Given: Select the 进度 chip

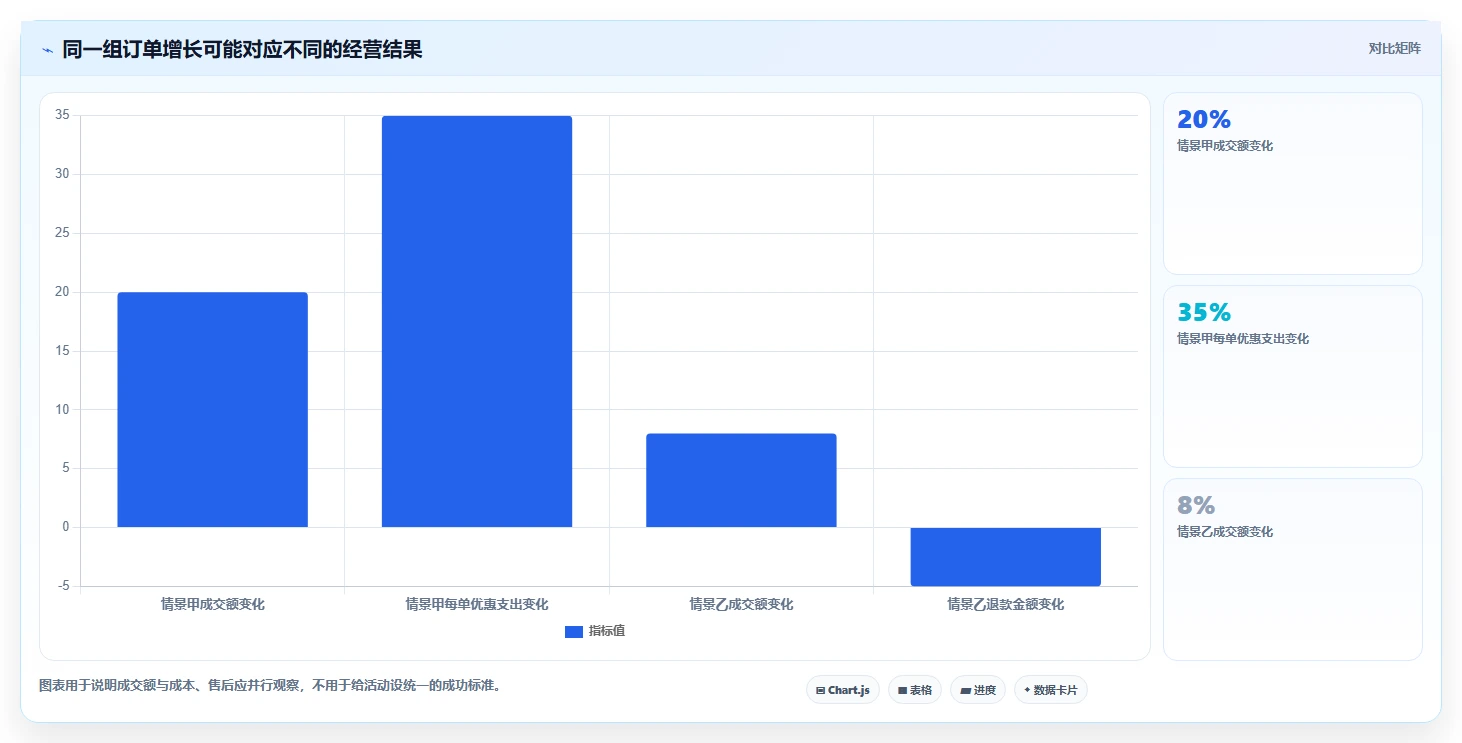Looking at the screenshot, I should point(978,690).
